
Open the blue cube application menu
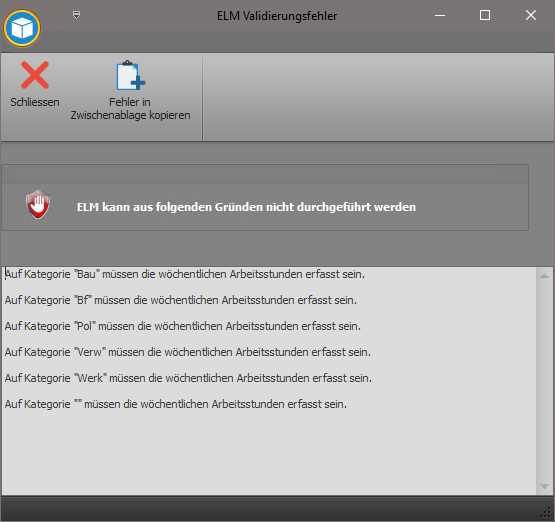[x=22, y=28]
